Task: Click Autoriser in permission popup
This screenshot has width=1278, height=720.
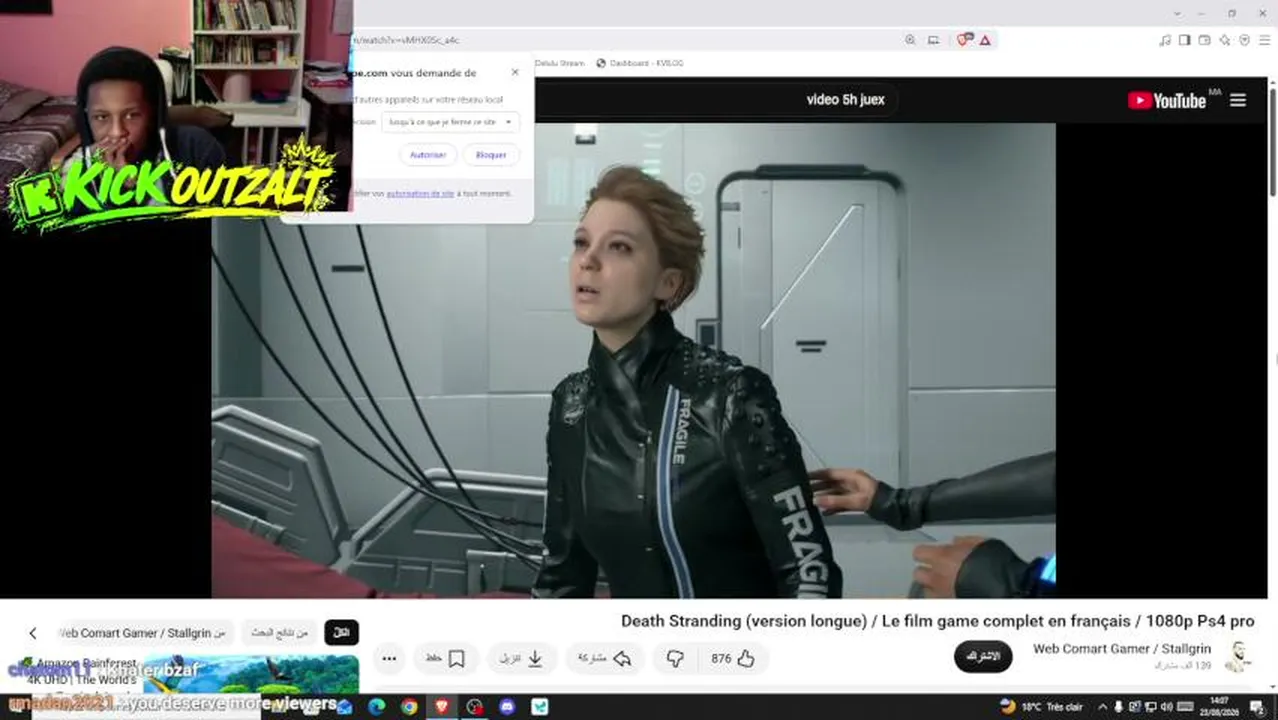Action: coord(428,155)
